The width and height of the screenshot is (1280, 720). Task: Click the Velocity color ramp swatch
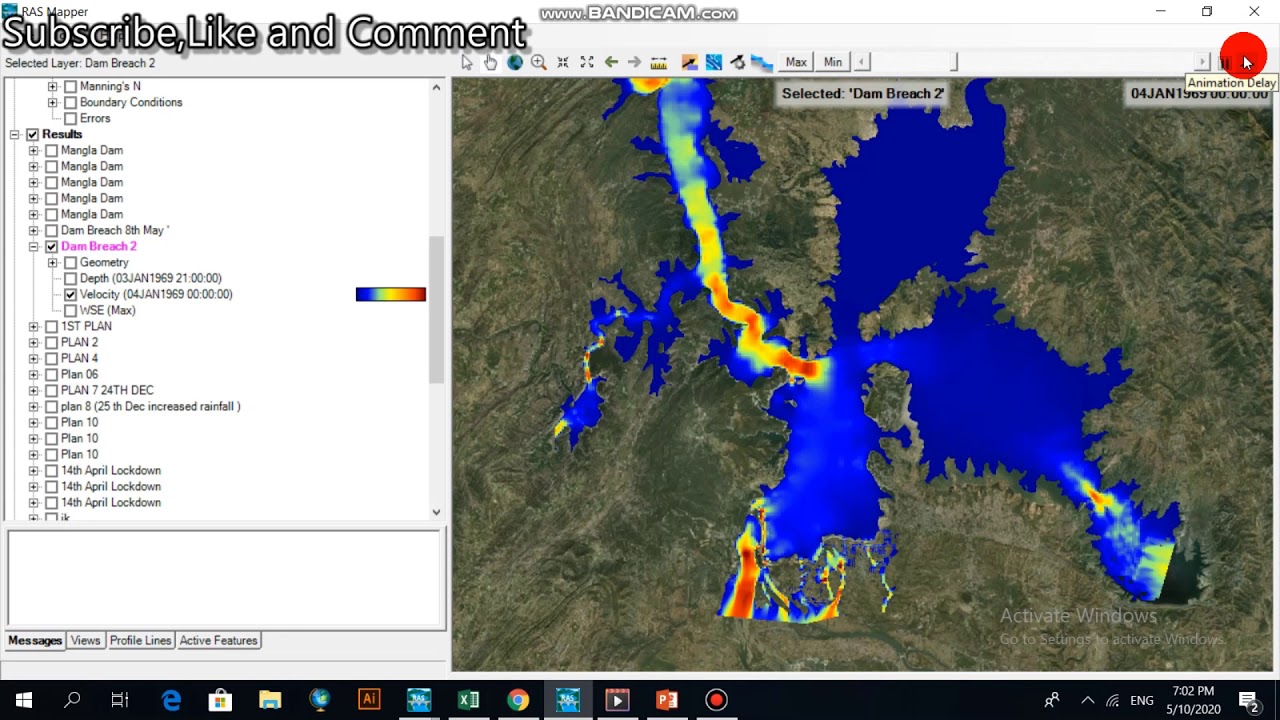tap(391, 294)
